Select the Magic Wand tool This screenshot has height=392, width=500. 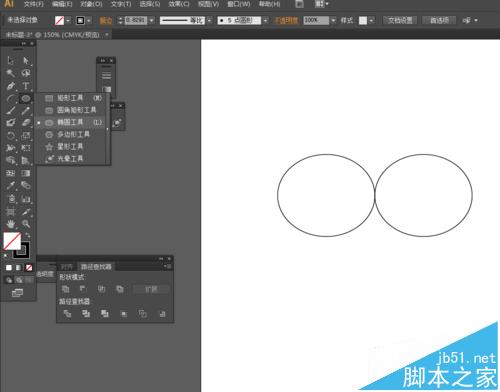coord(11,73)
